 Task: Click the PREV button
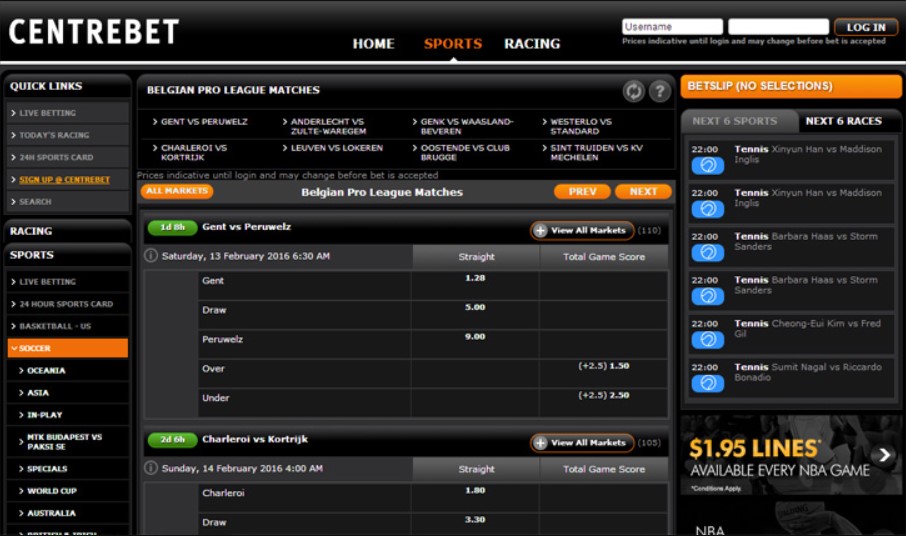[582, 192]
